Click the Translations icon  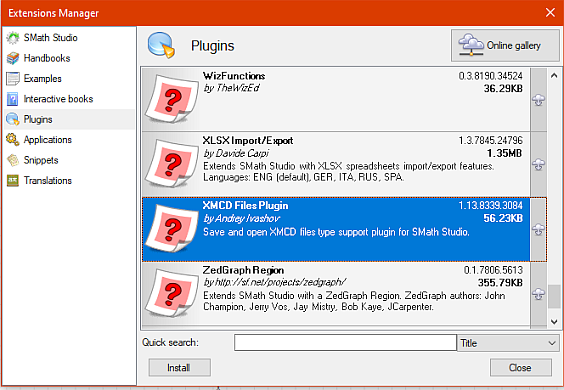[x=13, y=180]
